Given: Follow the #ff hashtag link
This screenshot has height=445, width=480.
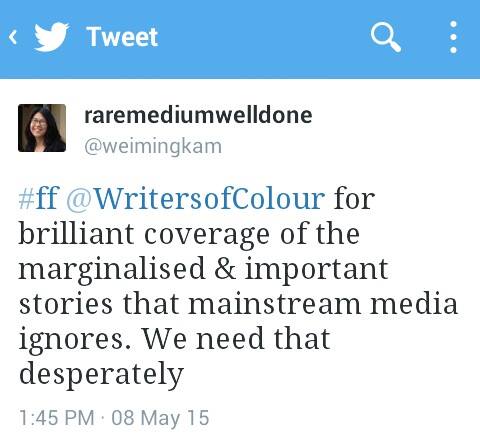Looking at the screenshot, I should tap(39, 198).
